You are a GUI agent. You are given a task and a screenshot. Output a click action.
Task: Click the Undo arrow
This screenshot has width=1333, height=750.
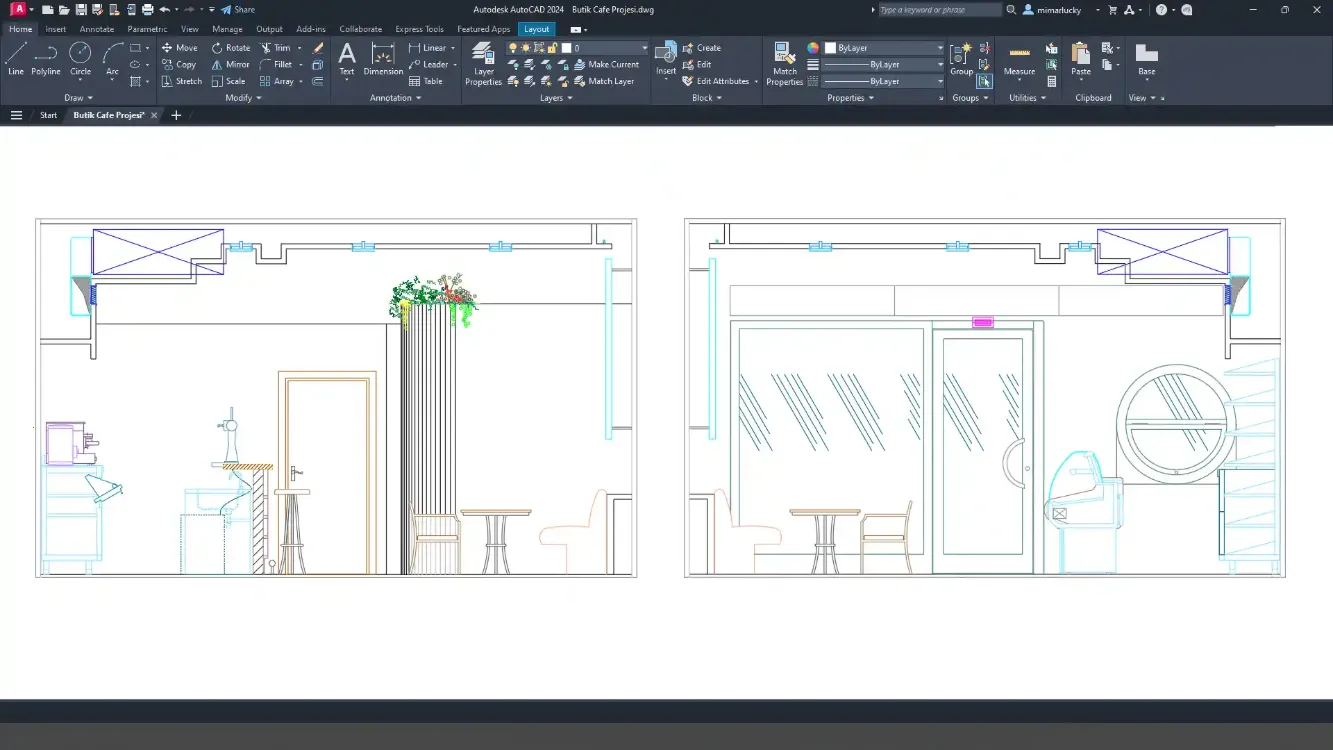pos(165,9)
